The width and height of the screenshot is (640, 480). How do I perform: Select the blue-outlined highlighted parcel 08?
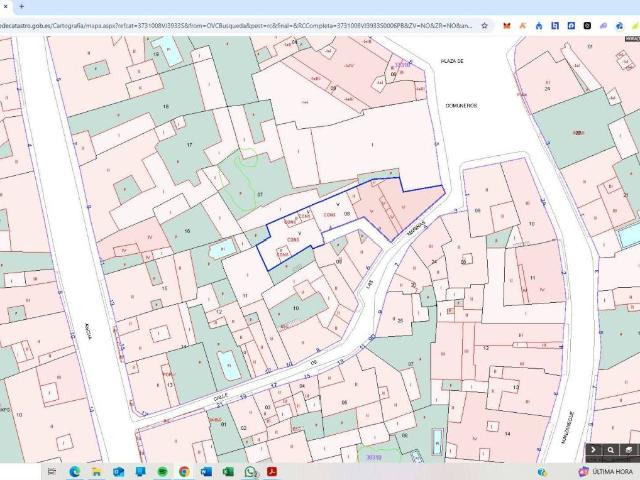tap(345, 213)
